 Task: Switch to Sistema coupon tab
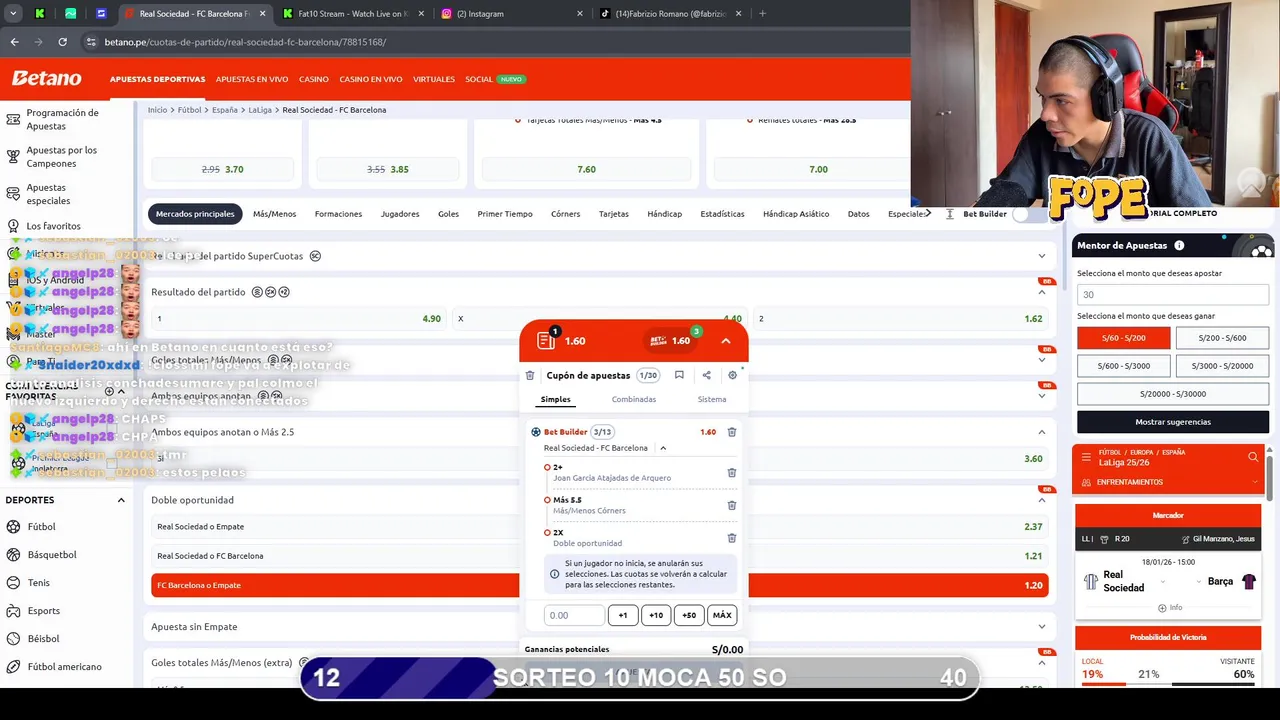click(x=712, y=399)
